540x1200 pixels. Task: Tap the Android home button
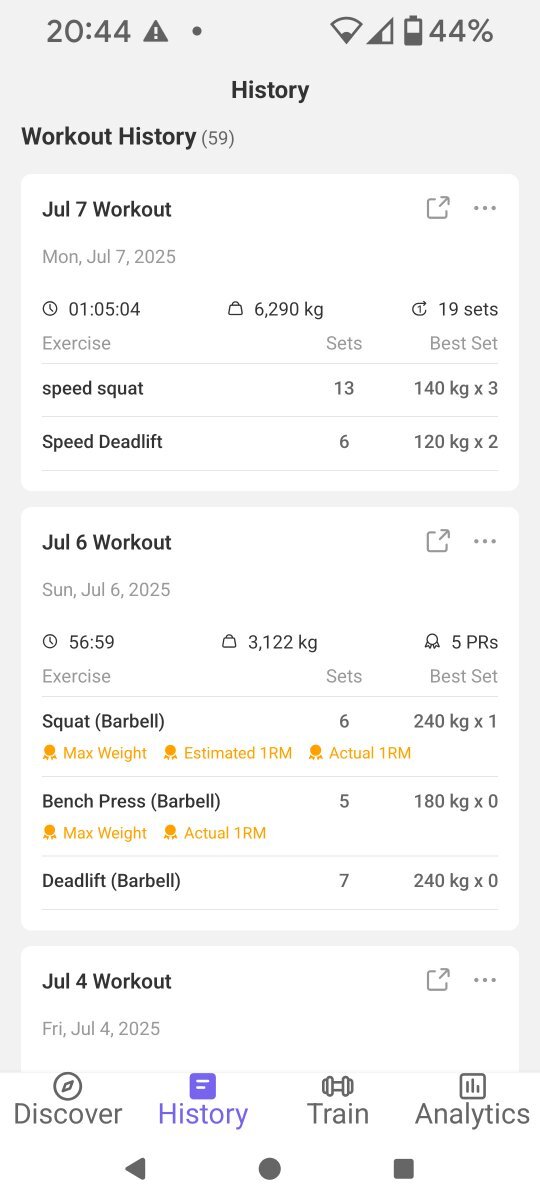pos(269,1168)
